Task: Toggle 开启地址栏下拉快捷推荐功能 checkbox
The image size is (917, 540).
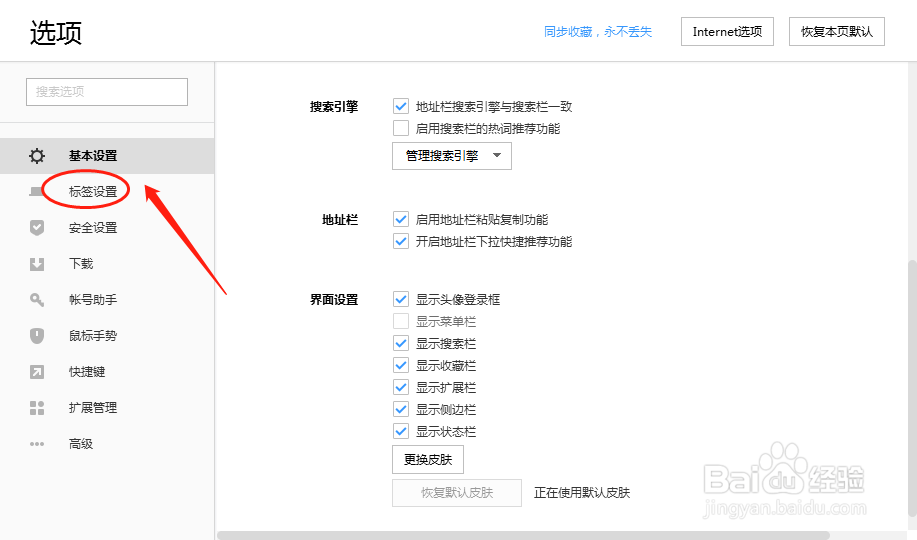Action: click(x=401, y=242)
